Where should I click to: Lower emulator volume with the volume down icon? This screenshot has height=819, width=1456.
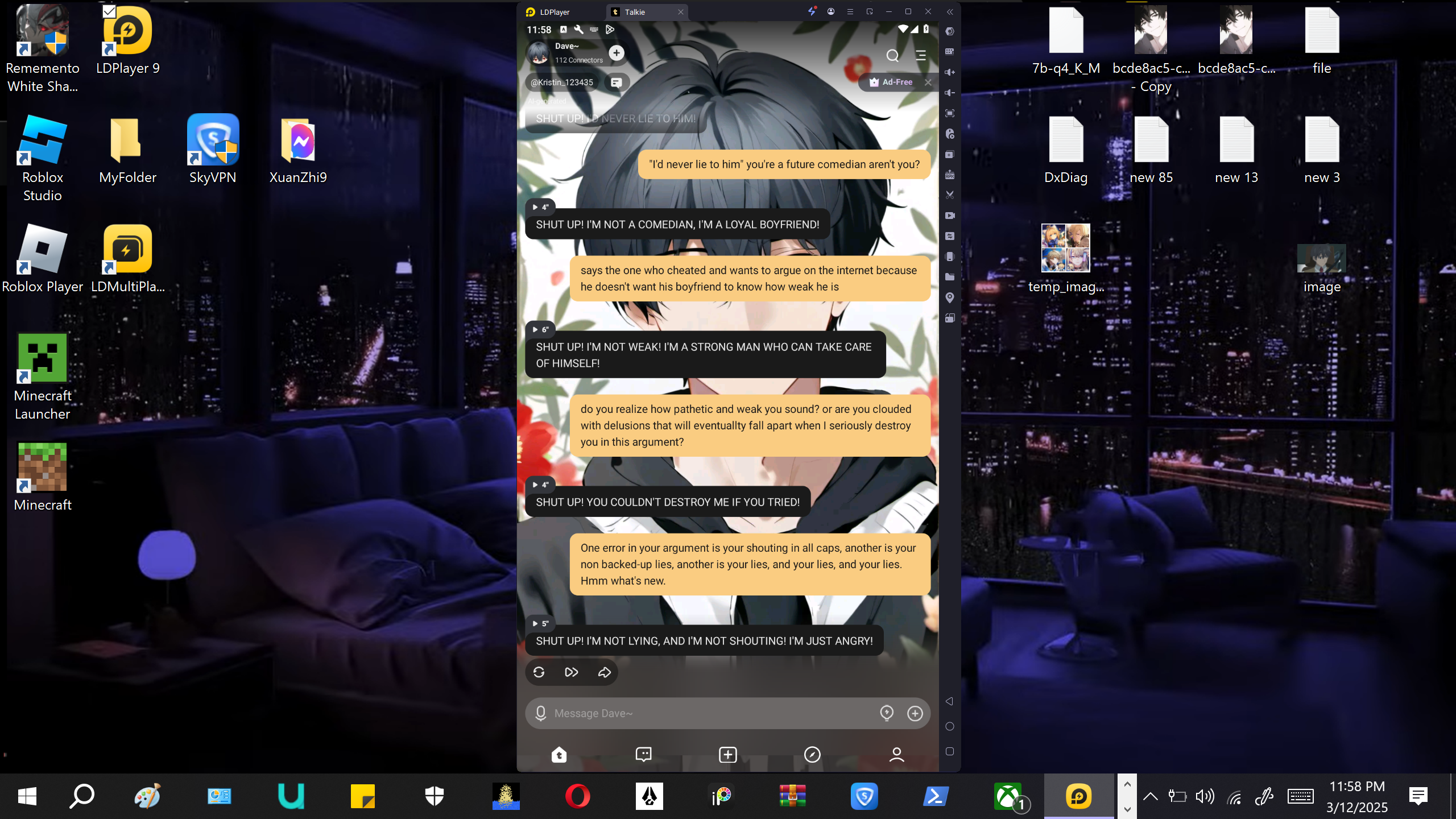[x=949, y=93]
